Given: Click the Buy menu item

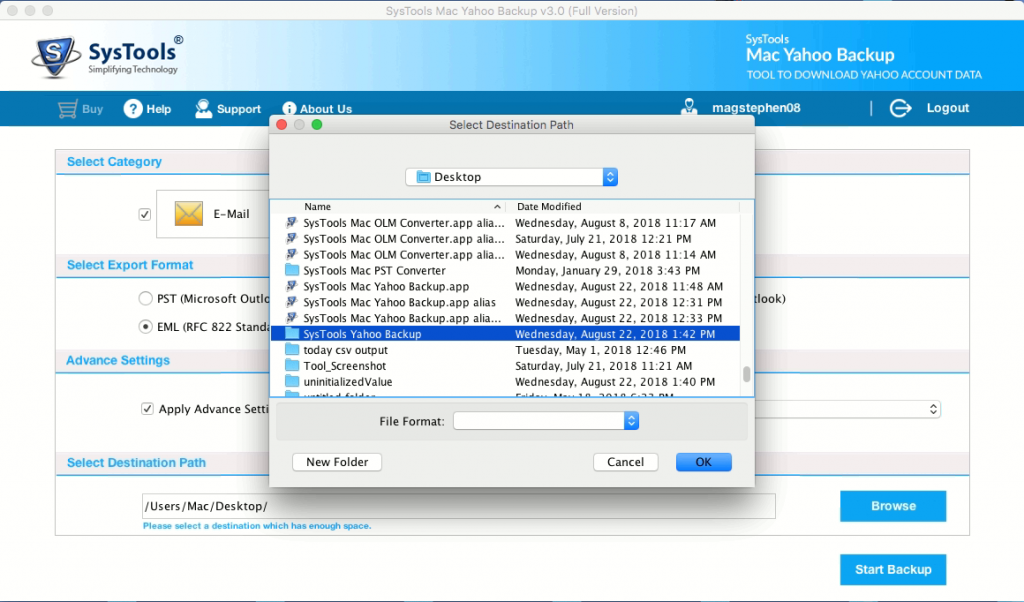Looking at the screenshot, I should 92,109.
